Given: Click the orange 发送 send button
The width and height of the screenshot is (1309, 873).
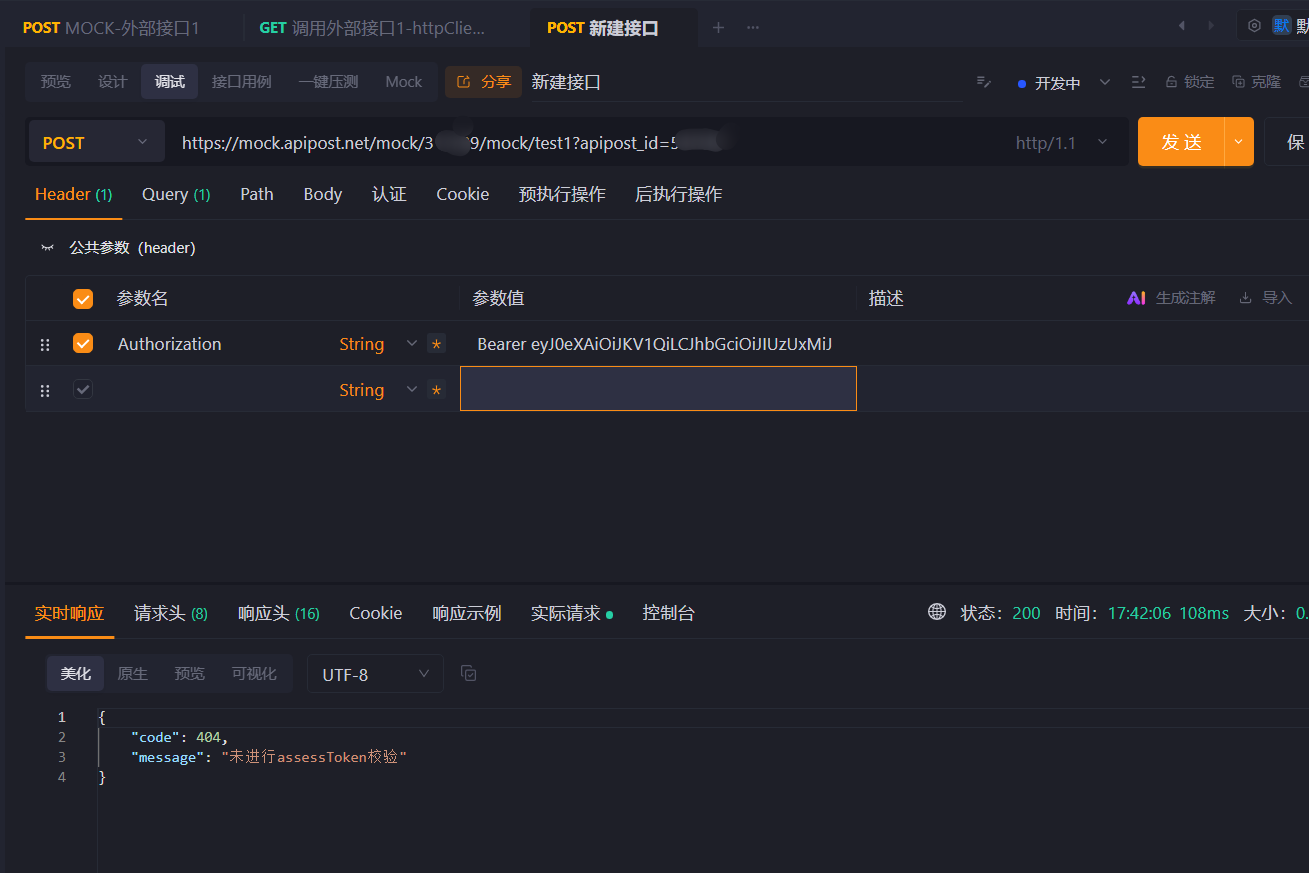Looking at the screenshot, I should tap(1181, 142).
